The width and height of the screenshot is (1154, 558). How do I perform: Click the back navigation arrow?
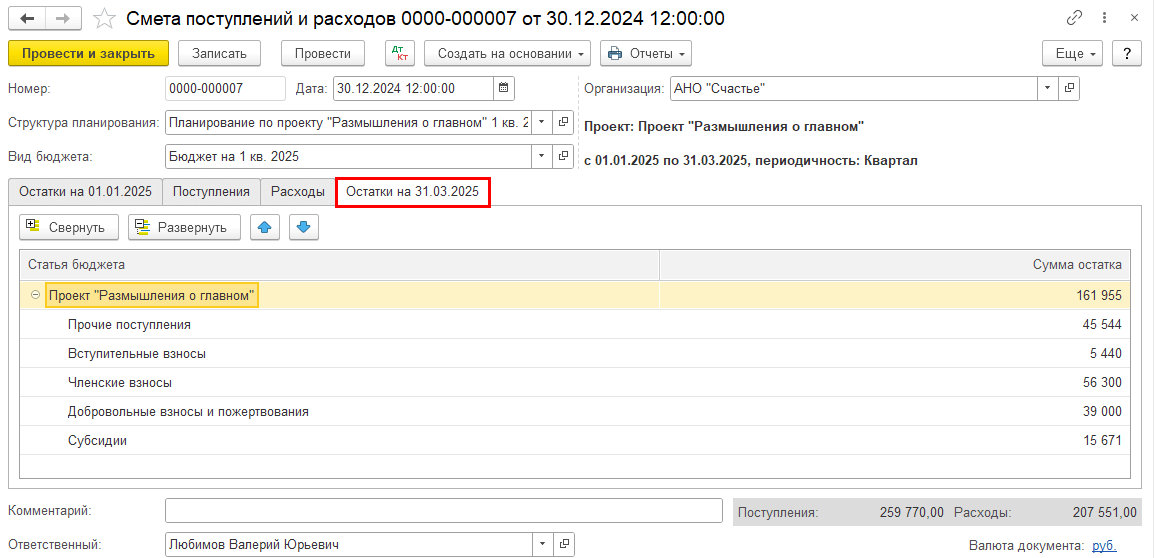[26, 18]
